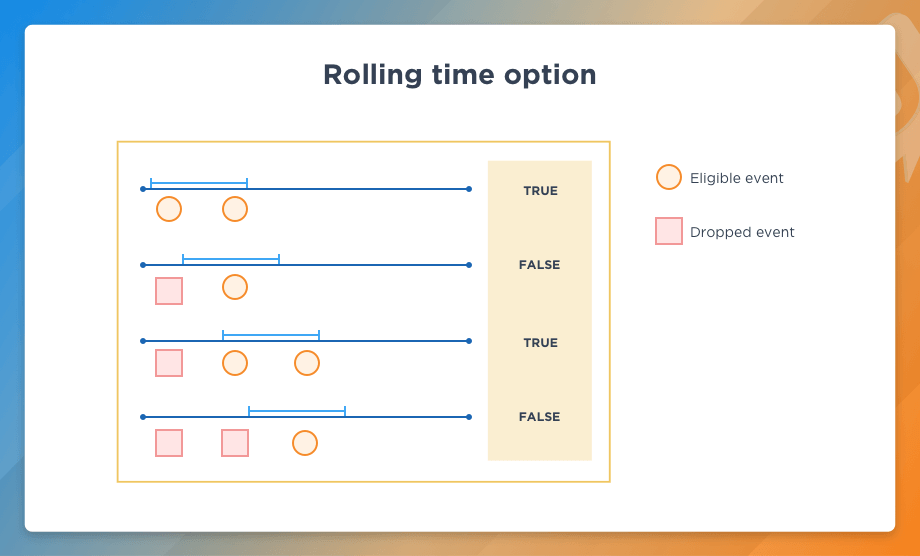Click the FALSE result for the bottom row
Image resolution: width=920 pixels, height=556 pixels.
click(x=540, y=417)
